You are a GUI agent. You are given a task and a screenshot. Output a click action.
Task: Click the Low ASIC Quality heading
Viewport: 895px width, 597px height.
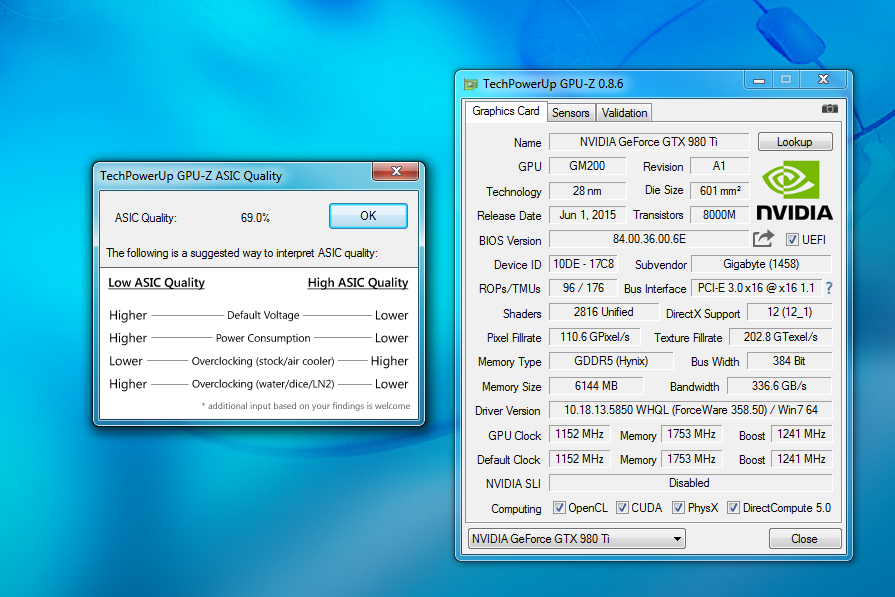pyautogui.click(x=156, y=283)
